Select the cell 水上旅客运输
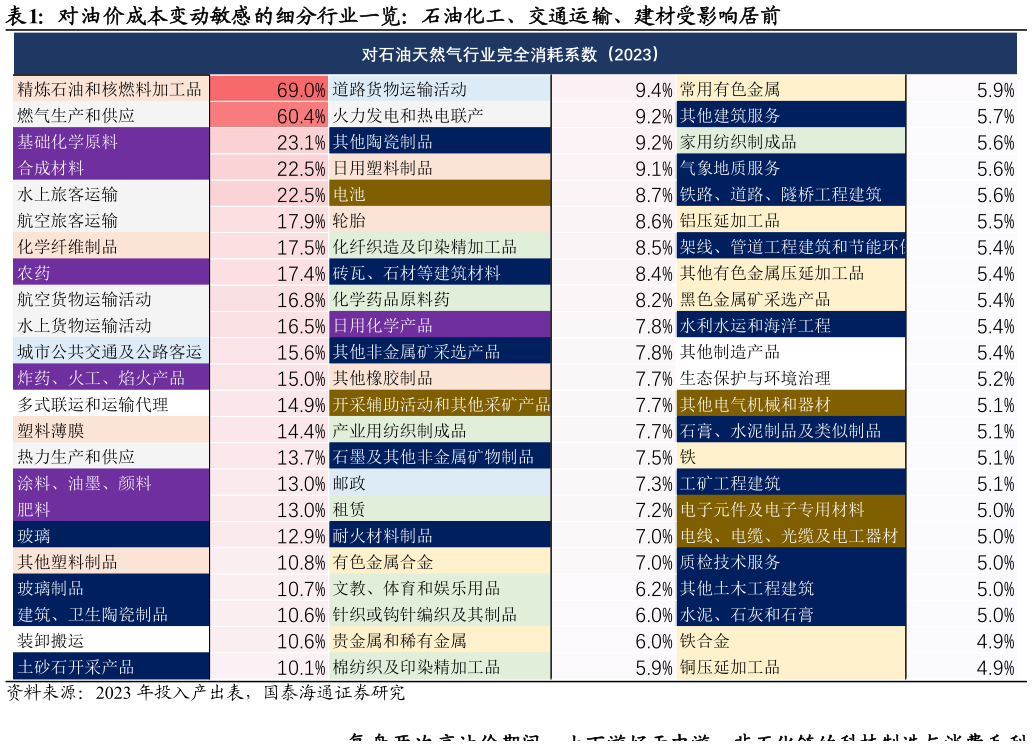 [111, 195]
